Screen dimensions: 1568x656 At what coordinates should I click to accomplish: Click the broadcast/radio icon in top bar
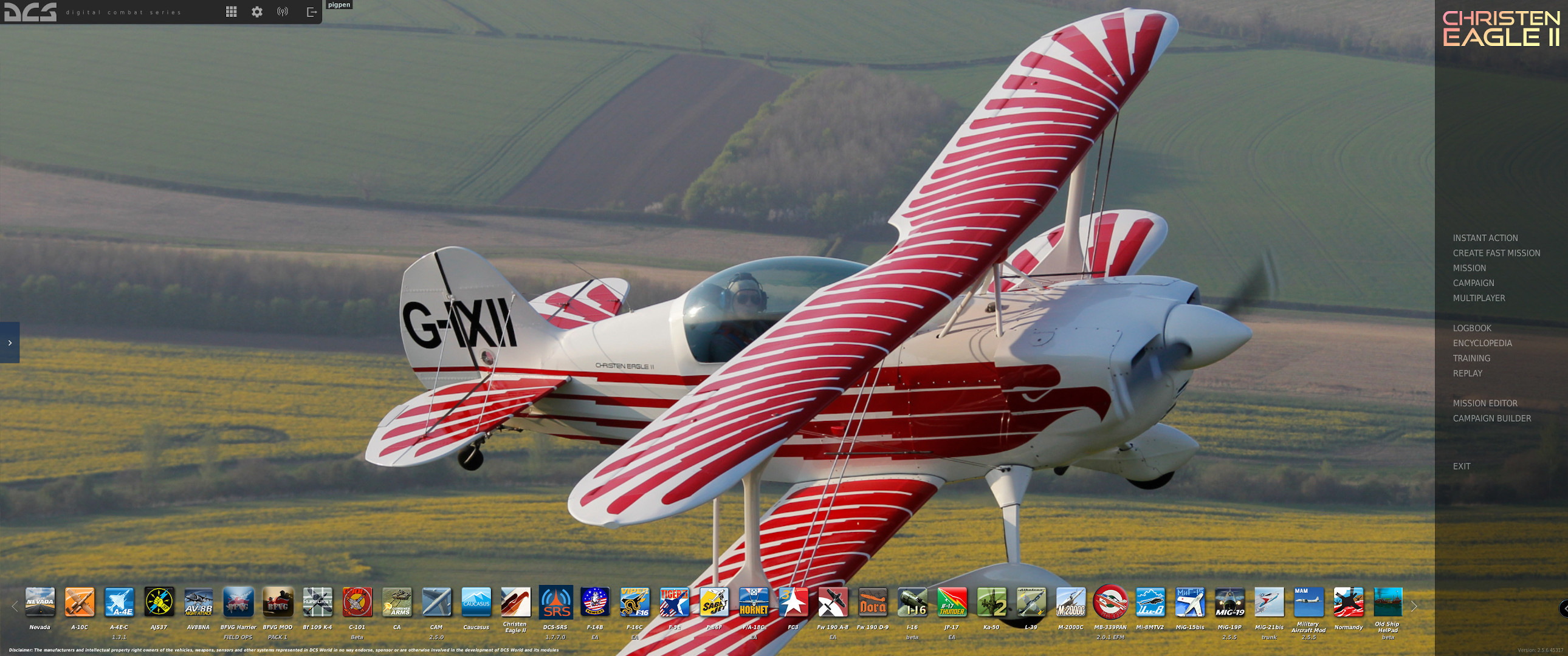pos(283,11)
